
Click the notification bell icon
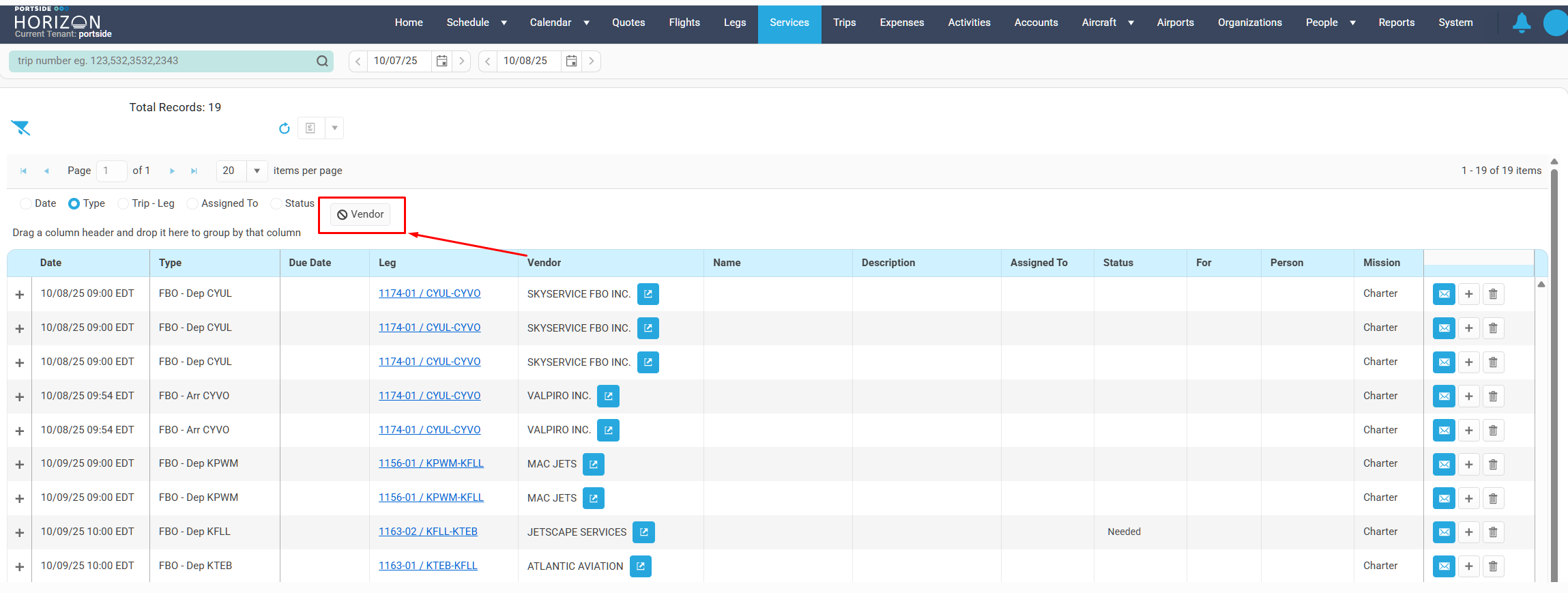pos(1521,23)
